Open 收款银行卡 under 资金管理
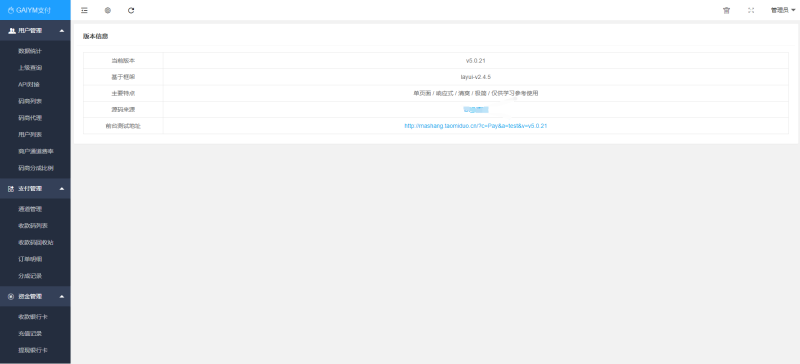 point(33,317)
